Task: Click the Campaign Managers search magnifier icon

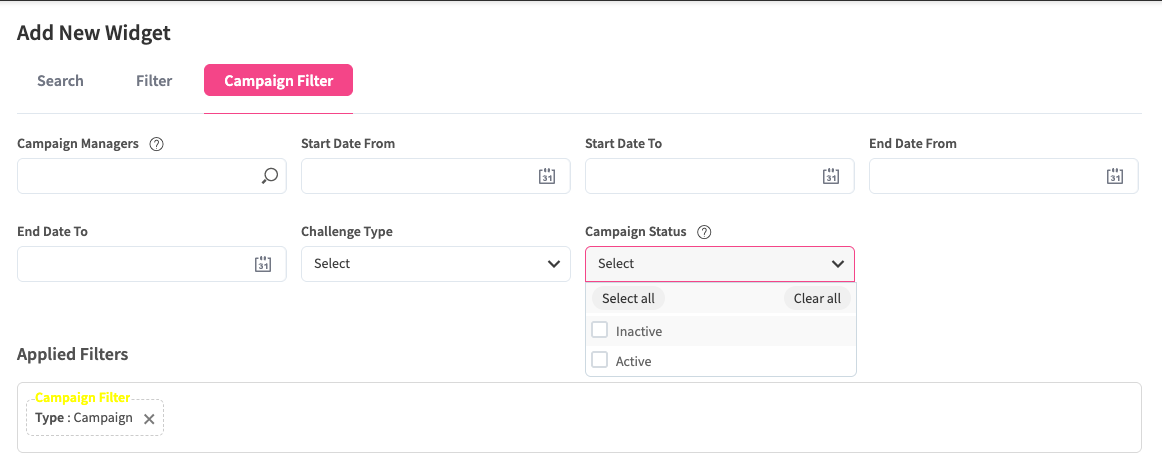Action: coord(269,176)
